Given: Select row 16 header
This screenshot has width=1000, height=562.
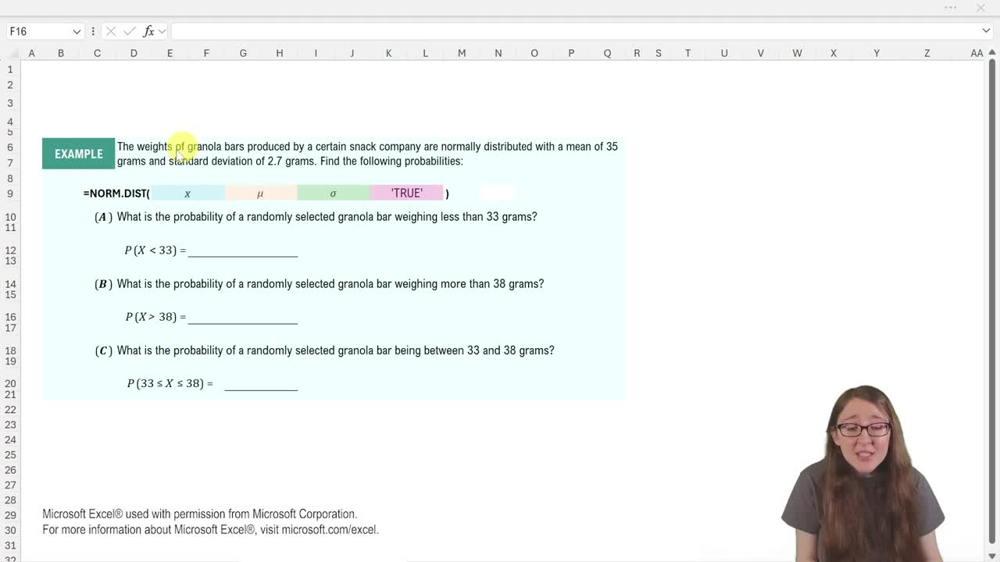Looking at the screenshot, I should [10, 317].
